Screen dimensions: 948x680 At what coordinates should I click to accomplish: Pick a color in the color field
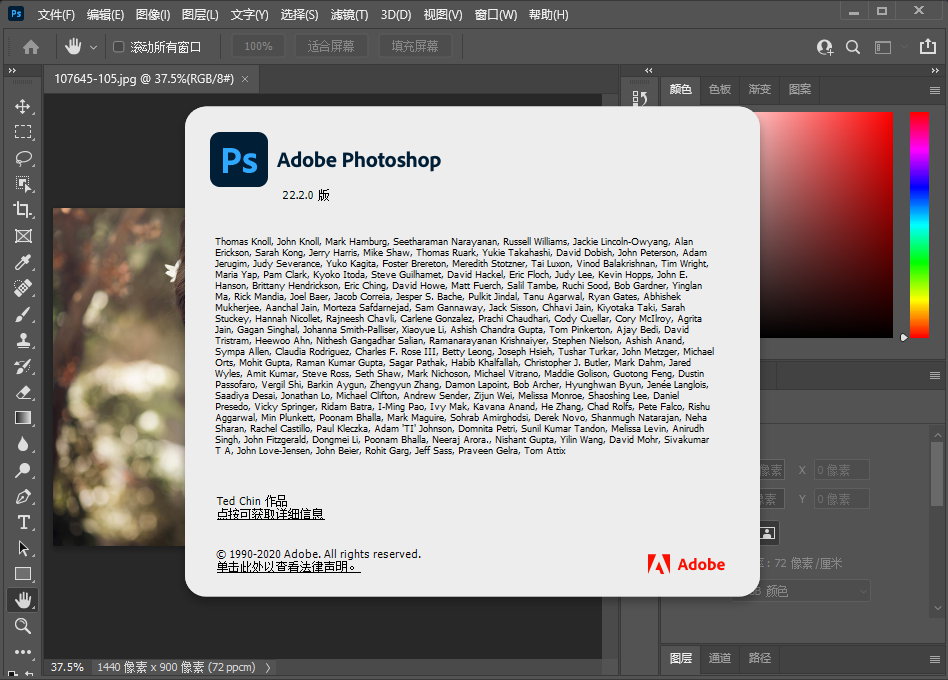[826, 225]
